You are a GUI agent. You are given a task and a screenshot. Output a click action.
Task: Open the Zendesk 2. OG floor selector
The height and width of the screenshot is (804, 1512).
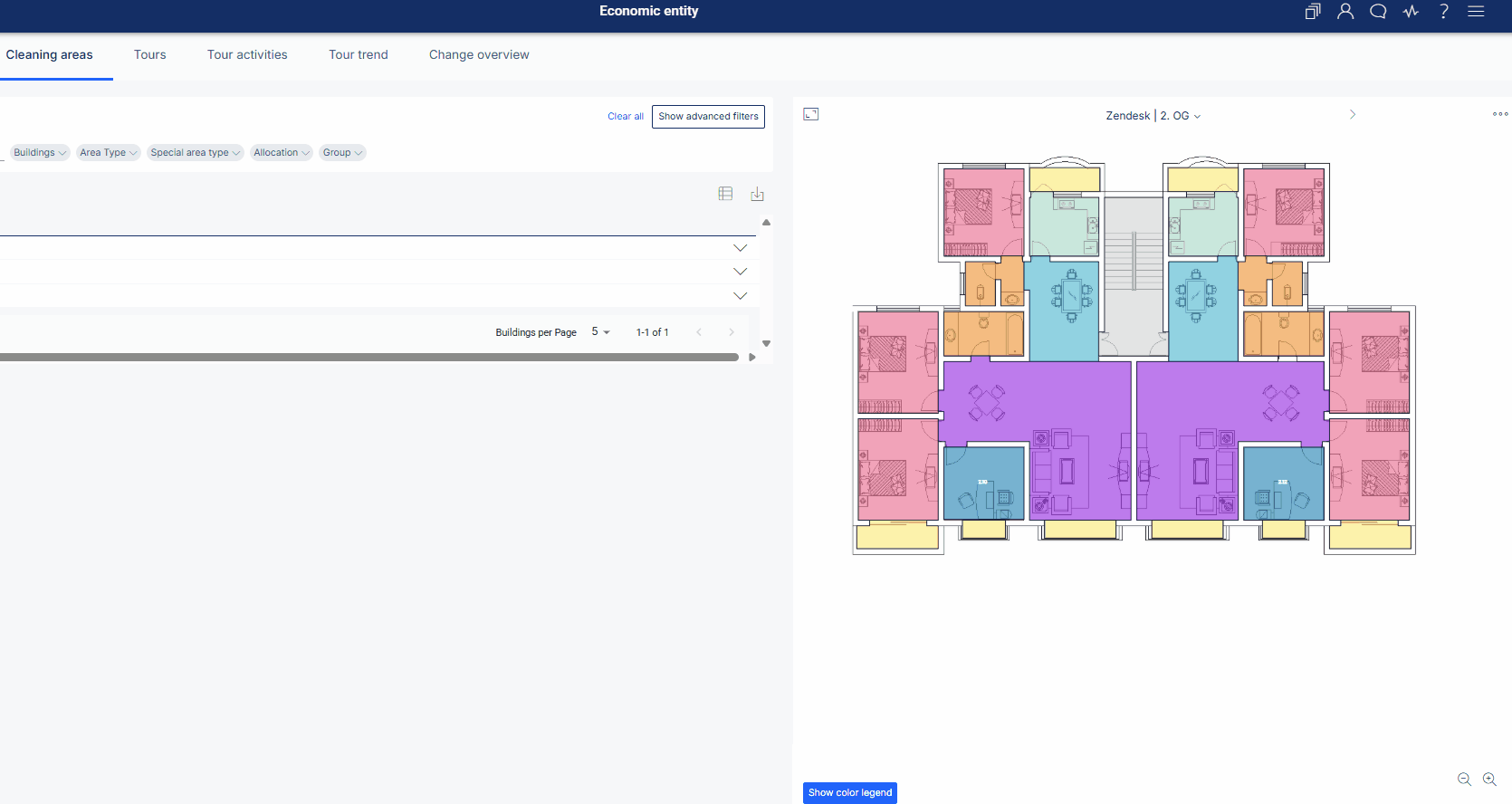click(1153, 116)
